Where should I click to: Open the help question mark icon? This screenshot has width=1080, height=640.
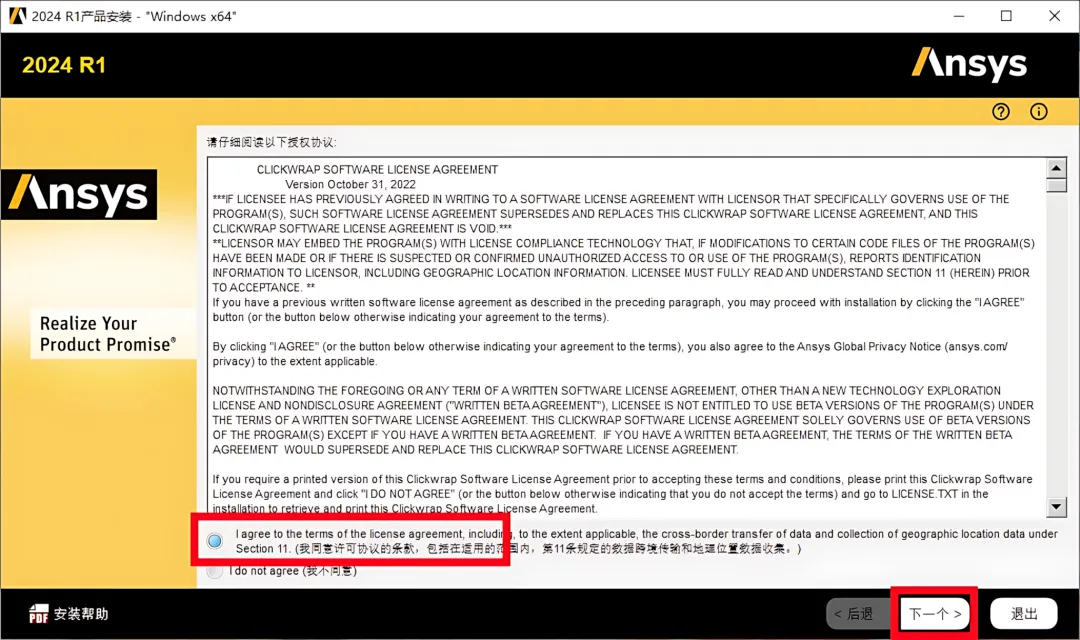pyautogui.click(x=1001, y=112)
